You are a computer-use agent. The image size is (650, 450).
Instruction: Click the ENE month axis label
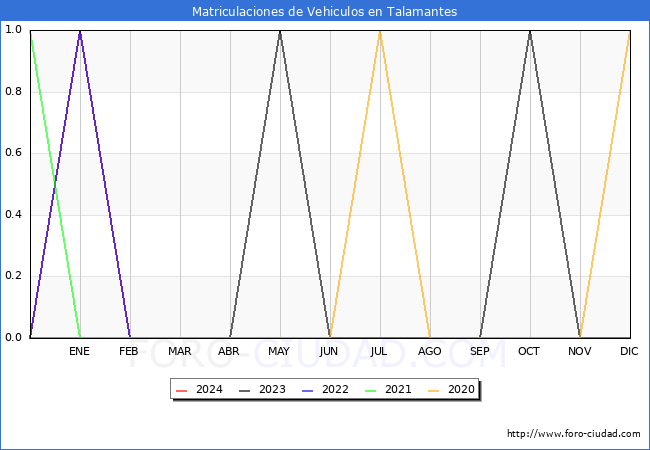79,351
